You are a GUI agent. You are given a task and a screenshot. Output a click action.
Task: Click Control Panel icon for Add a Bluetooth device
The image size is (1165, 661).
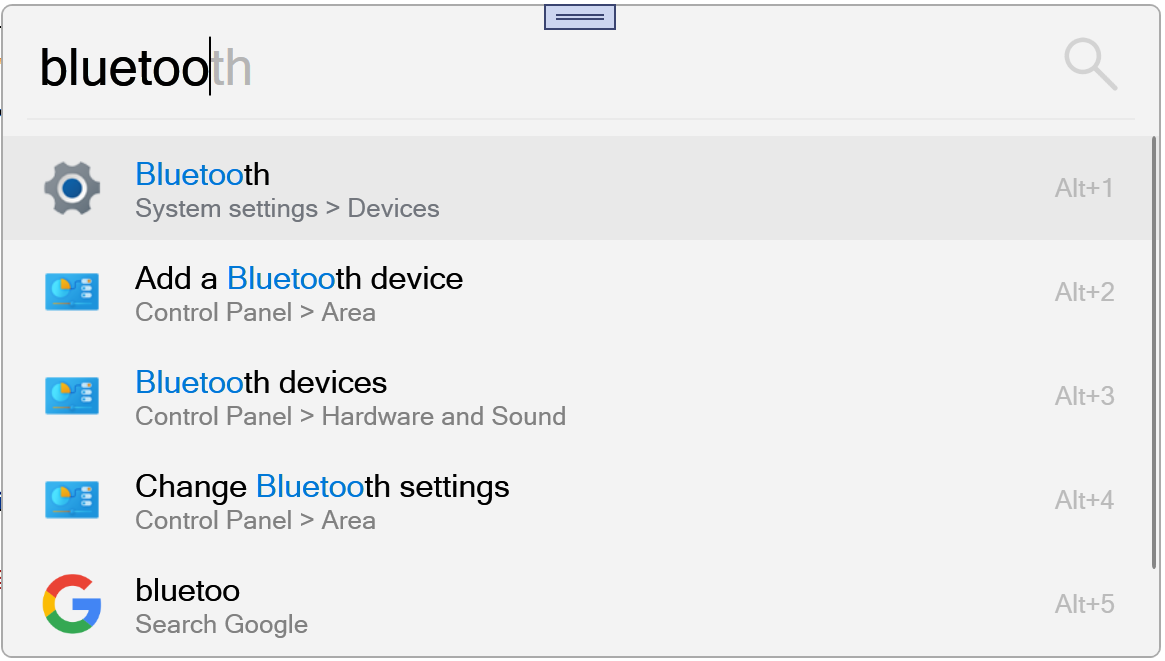pos(72,292)
